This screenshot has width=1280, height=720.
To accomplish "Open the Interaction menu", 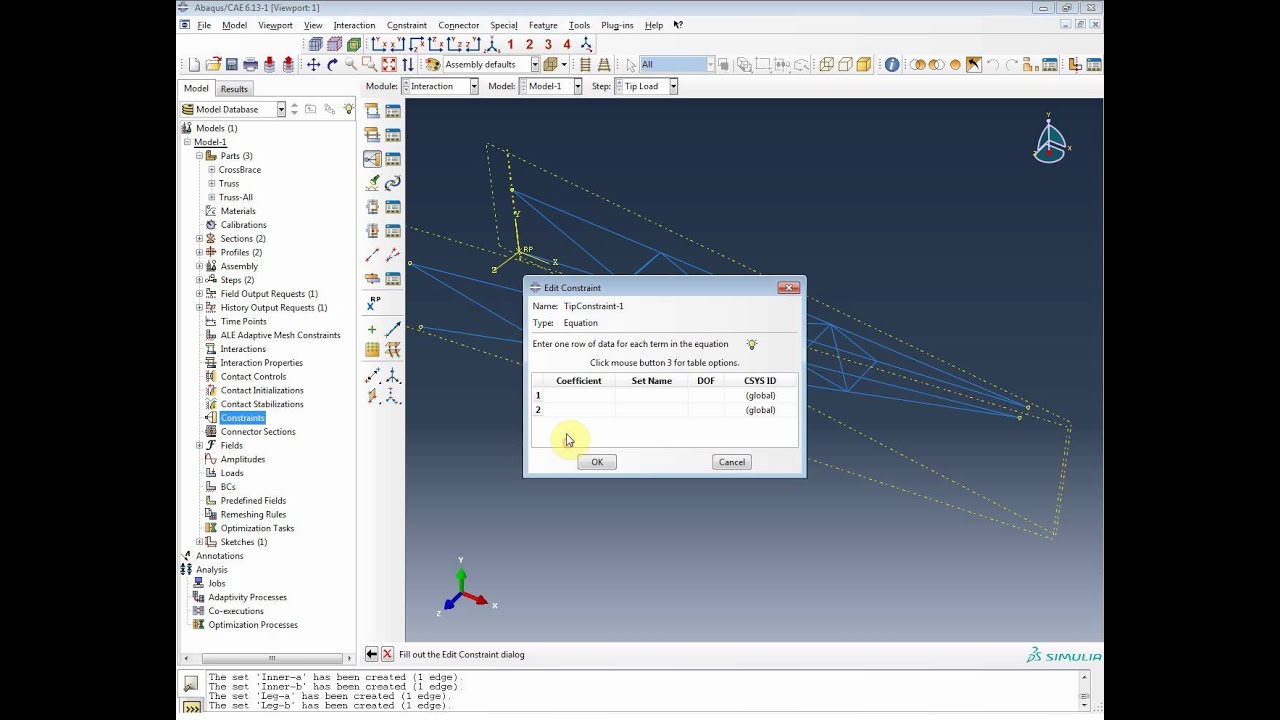I will click(x=354, y=25).
